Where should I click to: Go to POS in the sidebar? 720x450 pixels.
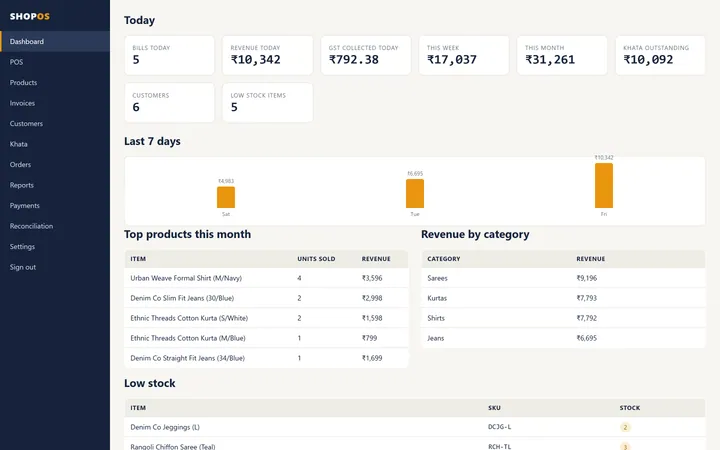pos(55,62)
